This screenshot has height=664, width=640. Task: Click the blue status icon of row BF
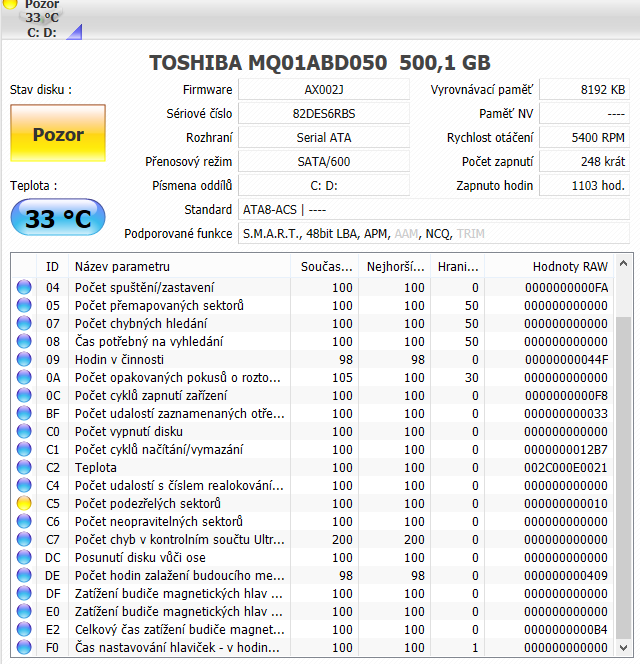(x=24, y=413)
